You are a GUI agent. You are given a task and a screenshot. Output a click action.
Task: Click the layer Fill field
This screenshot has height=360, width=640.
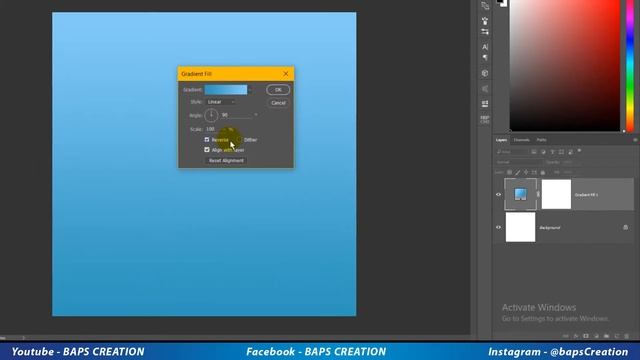[571, 172]
